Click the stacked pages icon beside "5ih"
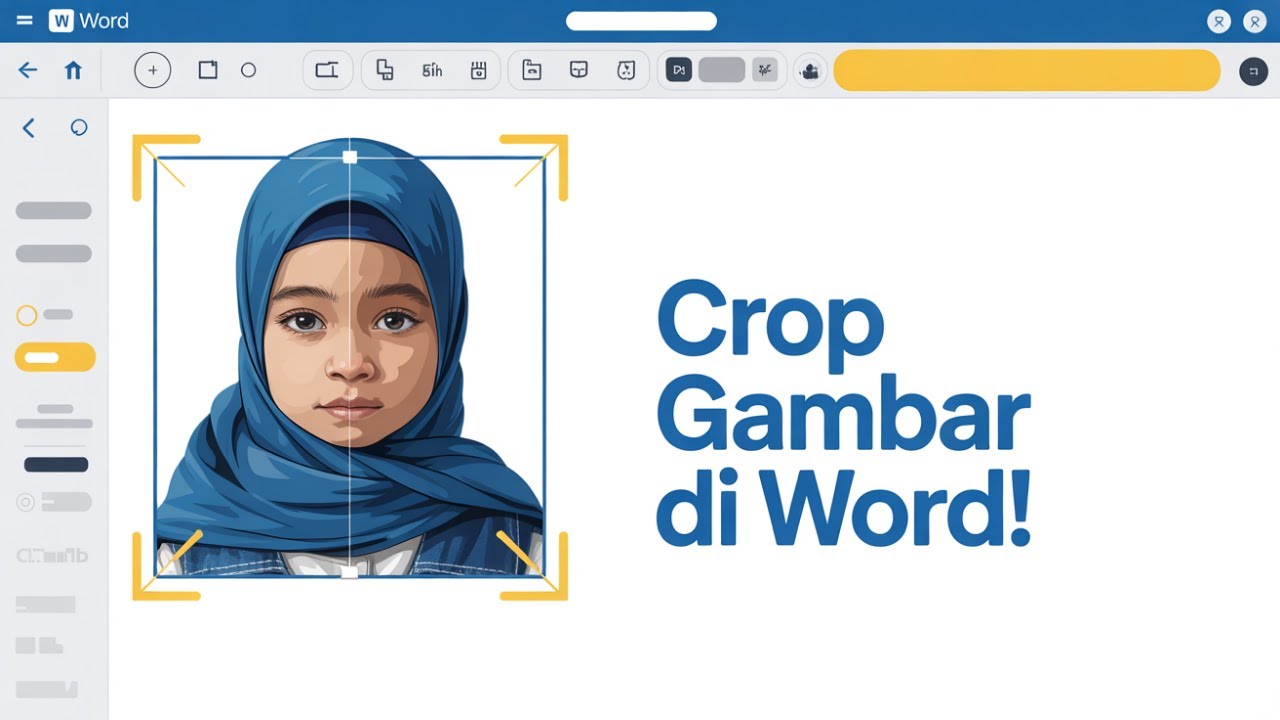The height and width of the screenshot is (720, 1280). [x=385, y=70]
